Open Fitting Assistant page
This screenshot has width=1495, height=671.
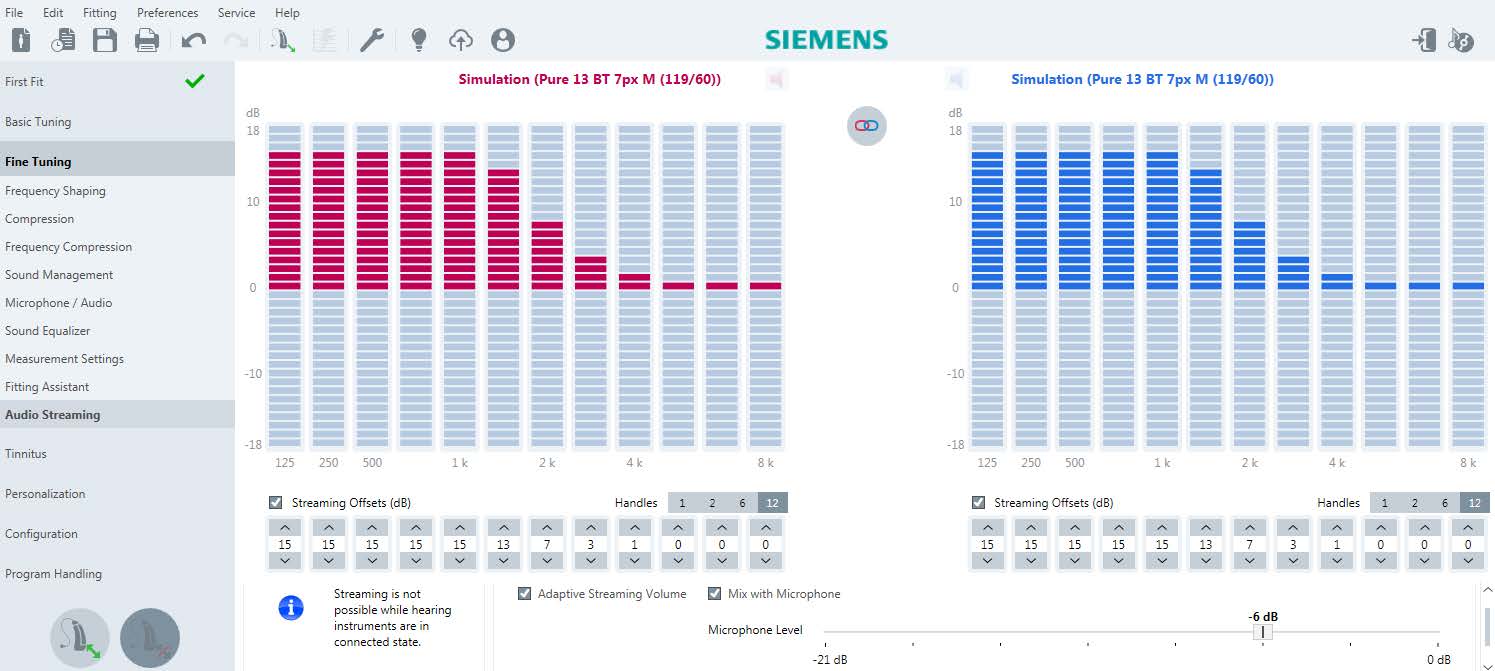117,387
